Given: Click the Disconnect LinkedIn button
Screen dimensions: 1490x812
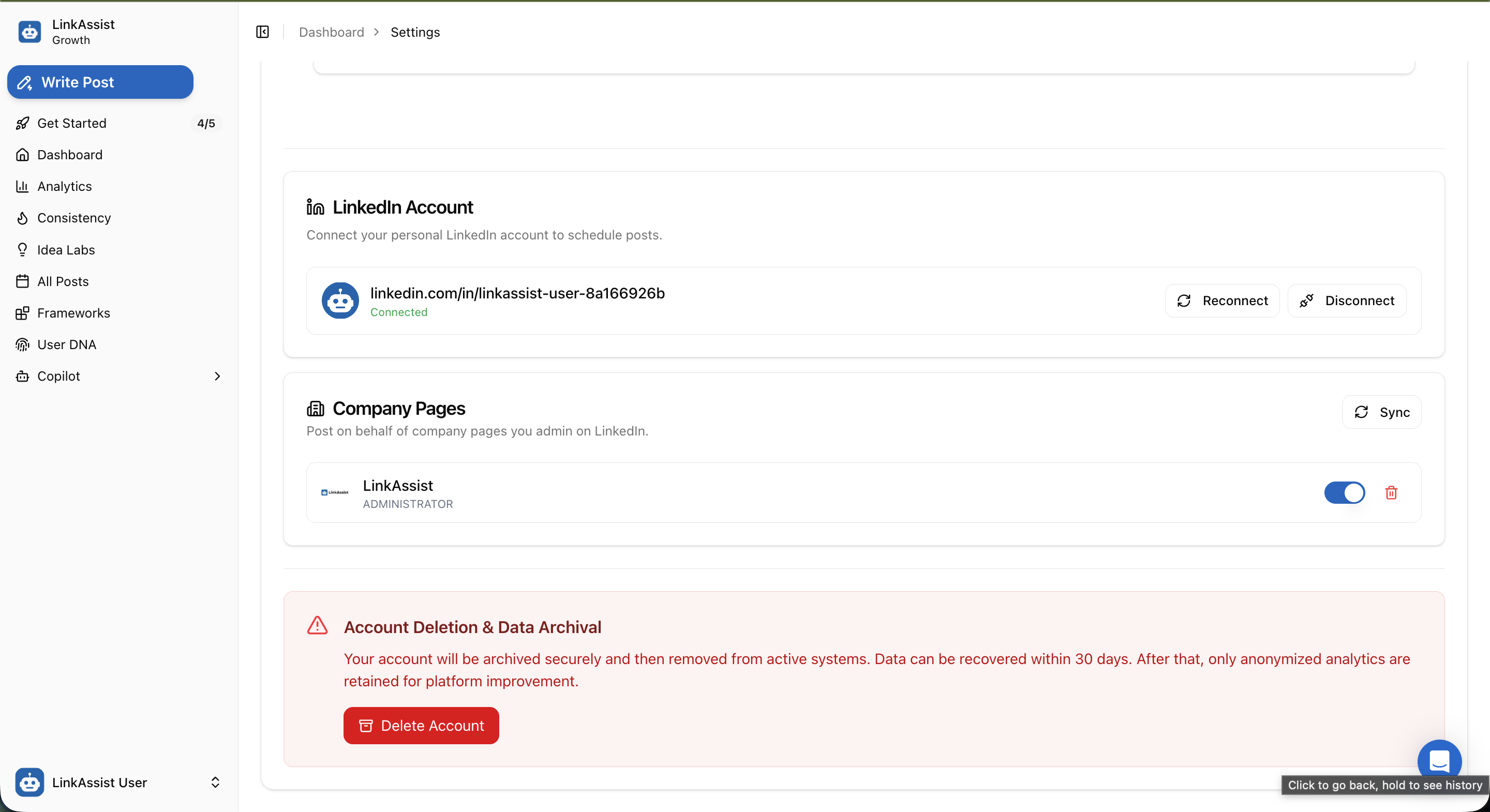Looking at the screenshot, I should point(1347,300).
